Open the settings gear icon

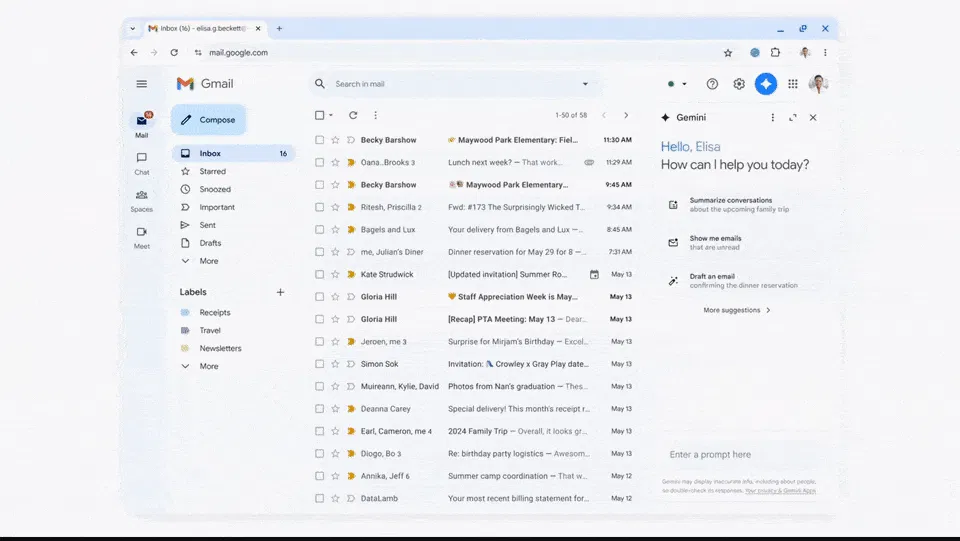pyautogui.click(x=739, y=84)
